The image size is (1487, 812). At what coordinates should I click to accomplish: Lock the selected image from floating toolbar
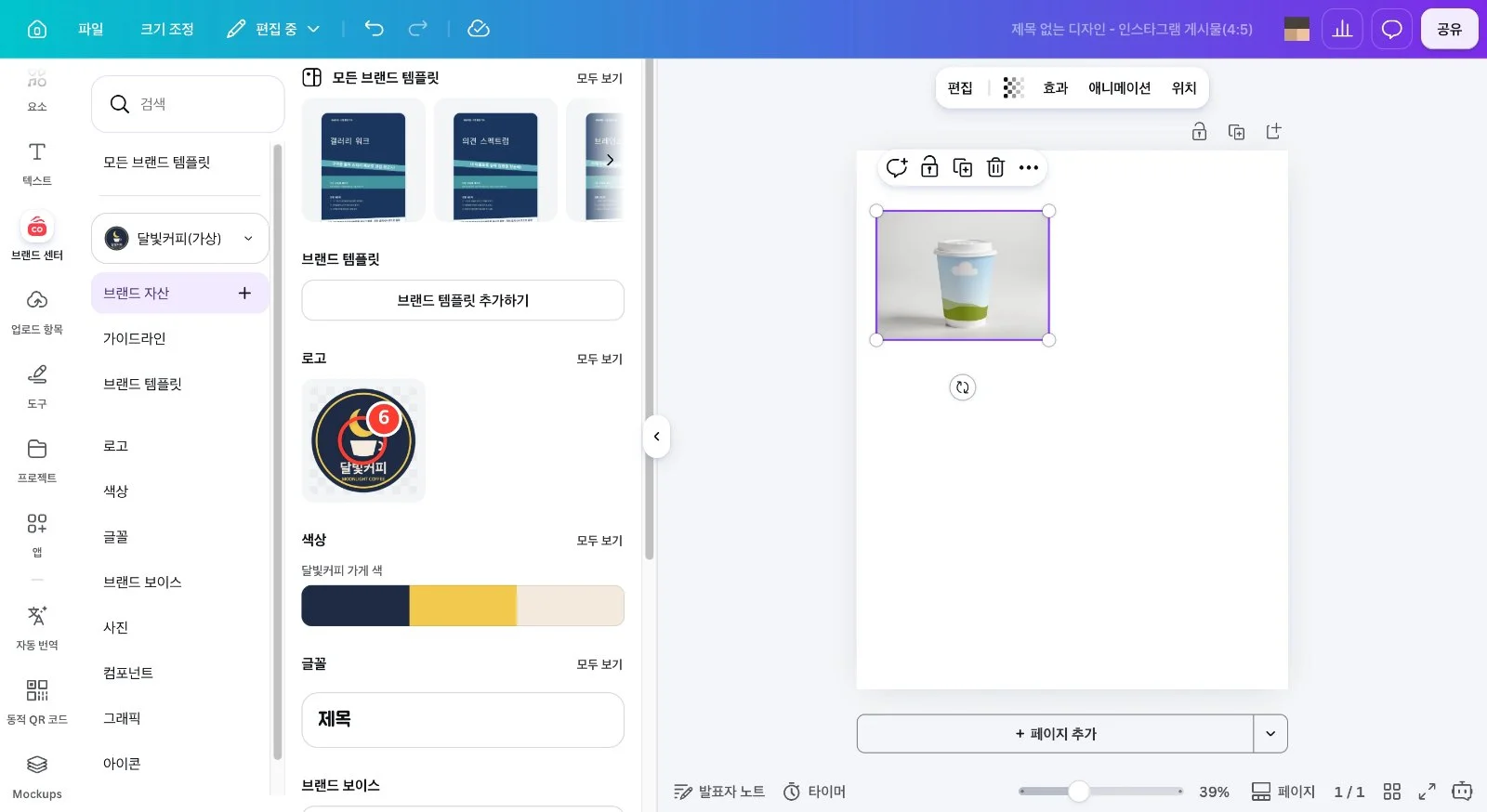929,167
